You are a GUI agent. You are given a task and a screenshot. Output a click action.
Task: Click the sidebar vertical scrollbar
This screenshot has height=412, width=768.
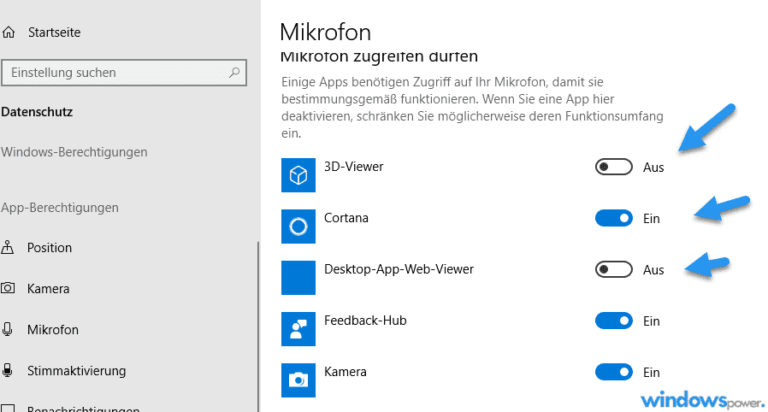[258, 326]
